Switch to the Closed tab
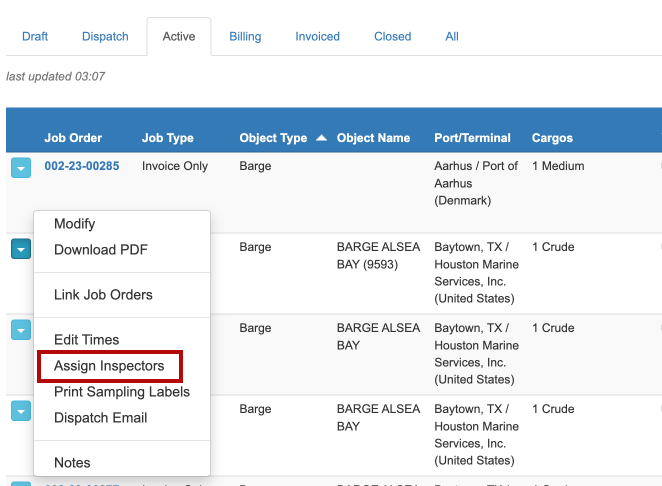The width and height of the screenshot is (662, 486). coord(393,37)
